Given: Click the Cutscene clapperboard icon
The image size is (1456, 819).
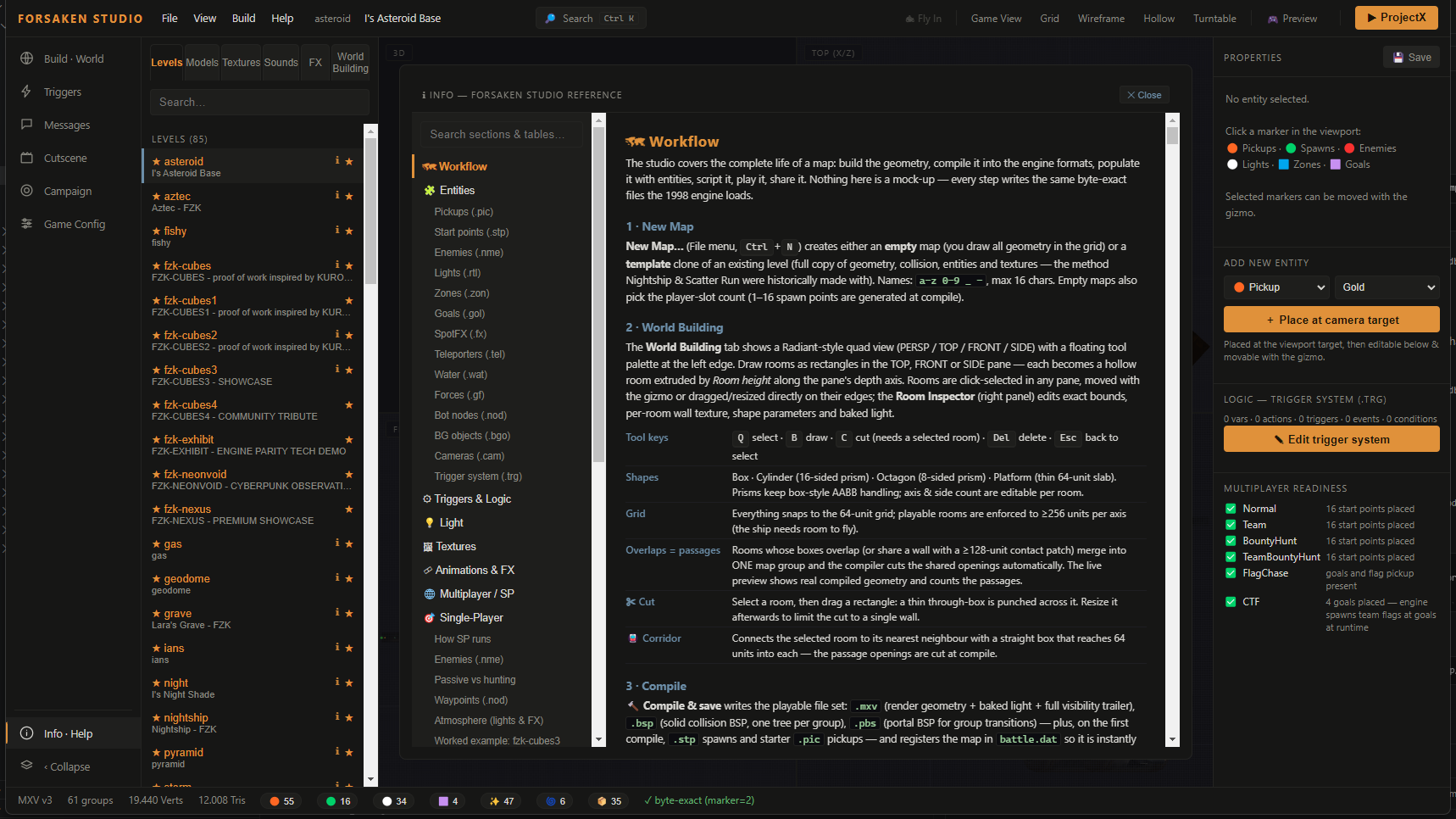Looking at the screenshot, I should [x=26, y=158].
